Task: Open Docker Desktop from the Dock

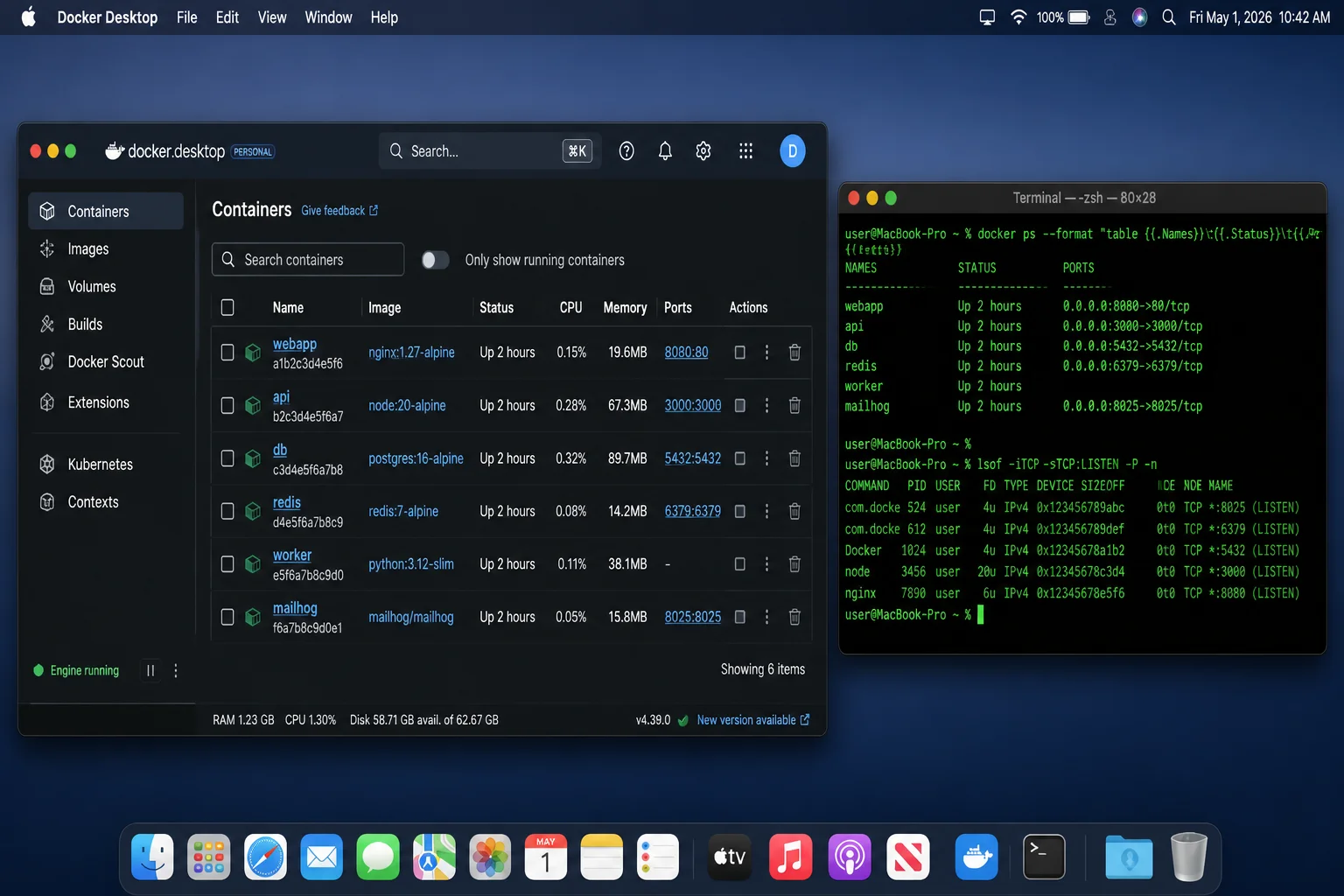Action: tap(976, 857)
